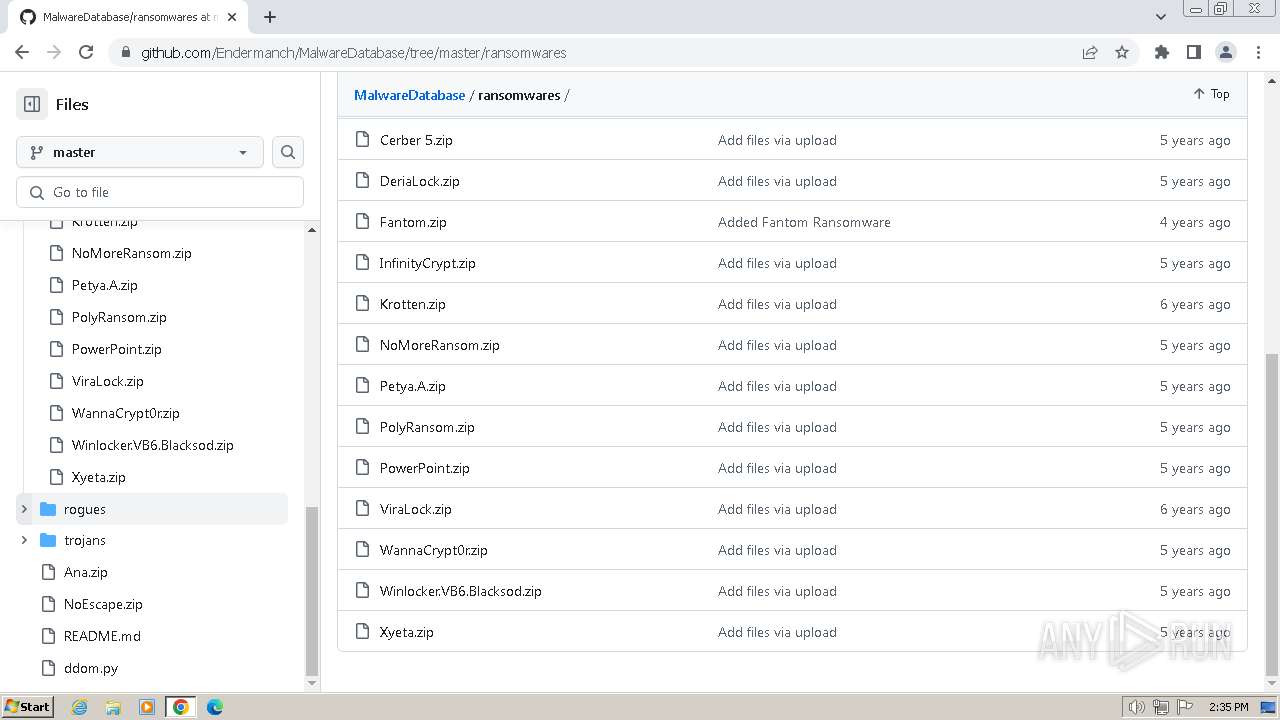Click file icon beside DeriaLock.zip row
This screenshot has width=1280, height=720.
362,181
